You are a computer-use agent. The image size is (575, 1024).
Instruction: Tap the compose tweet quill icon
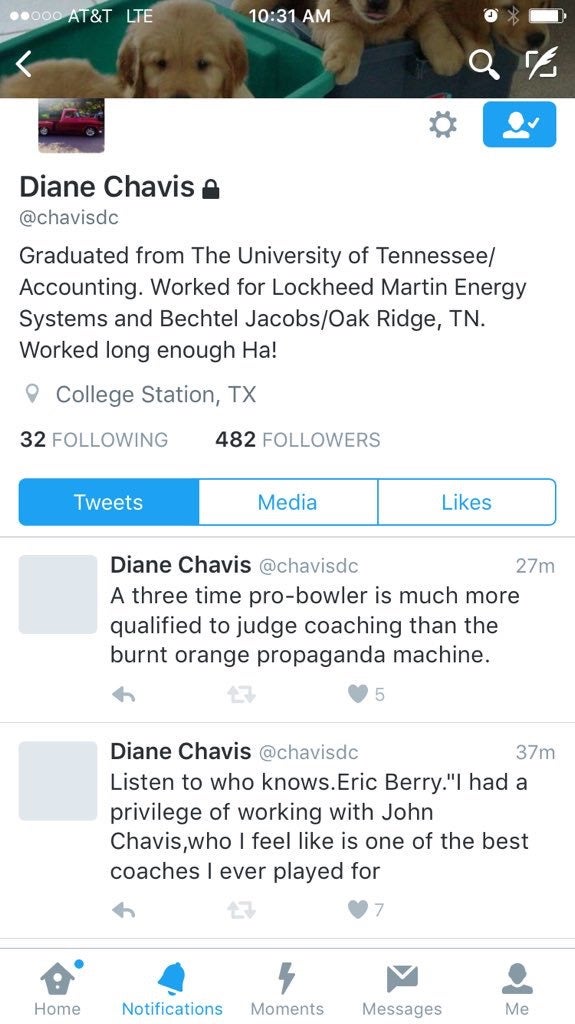point(542,65)
